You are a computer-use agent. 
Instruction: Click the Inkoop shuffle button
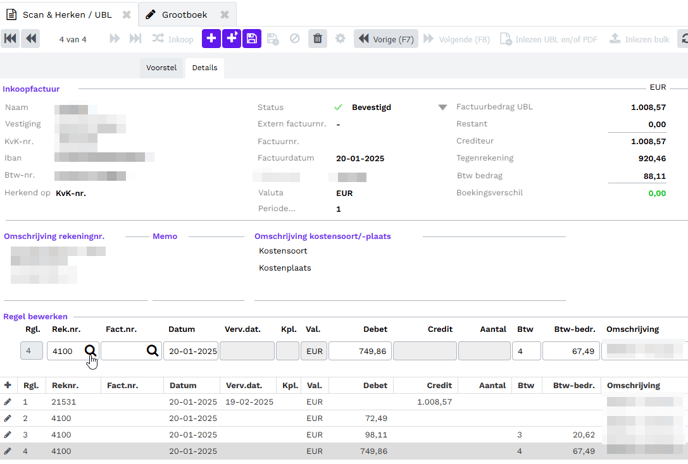(172, 39)
